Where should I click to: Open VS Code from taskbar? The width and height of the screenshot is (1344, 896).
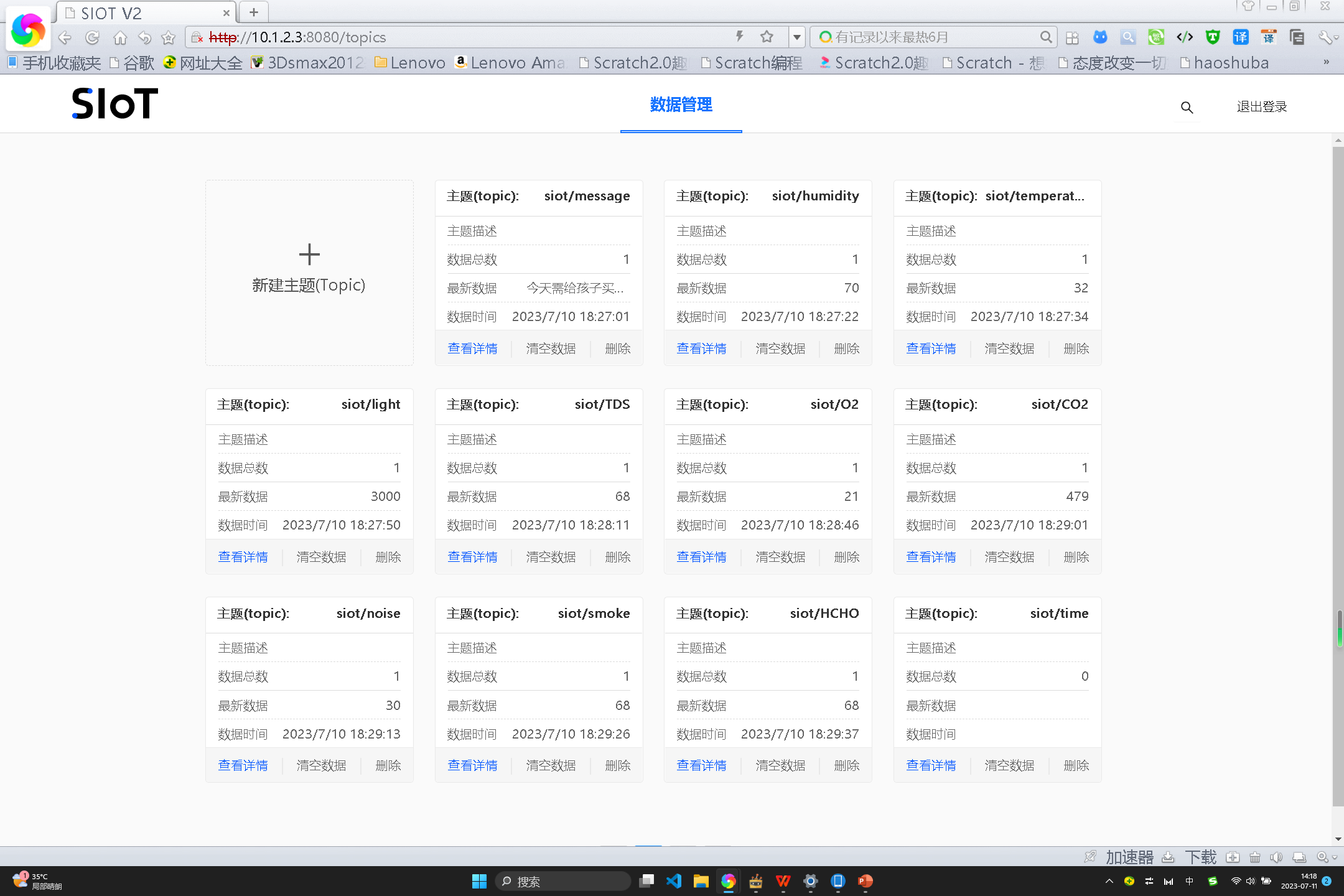click(674, 881)
